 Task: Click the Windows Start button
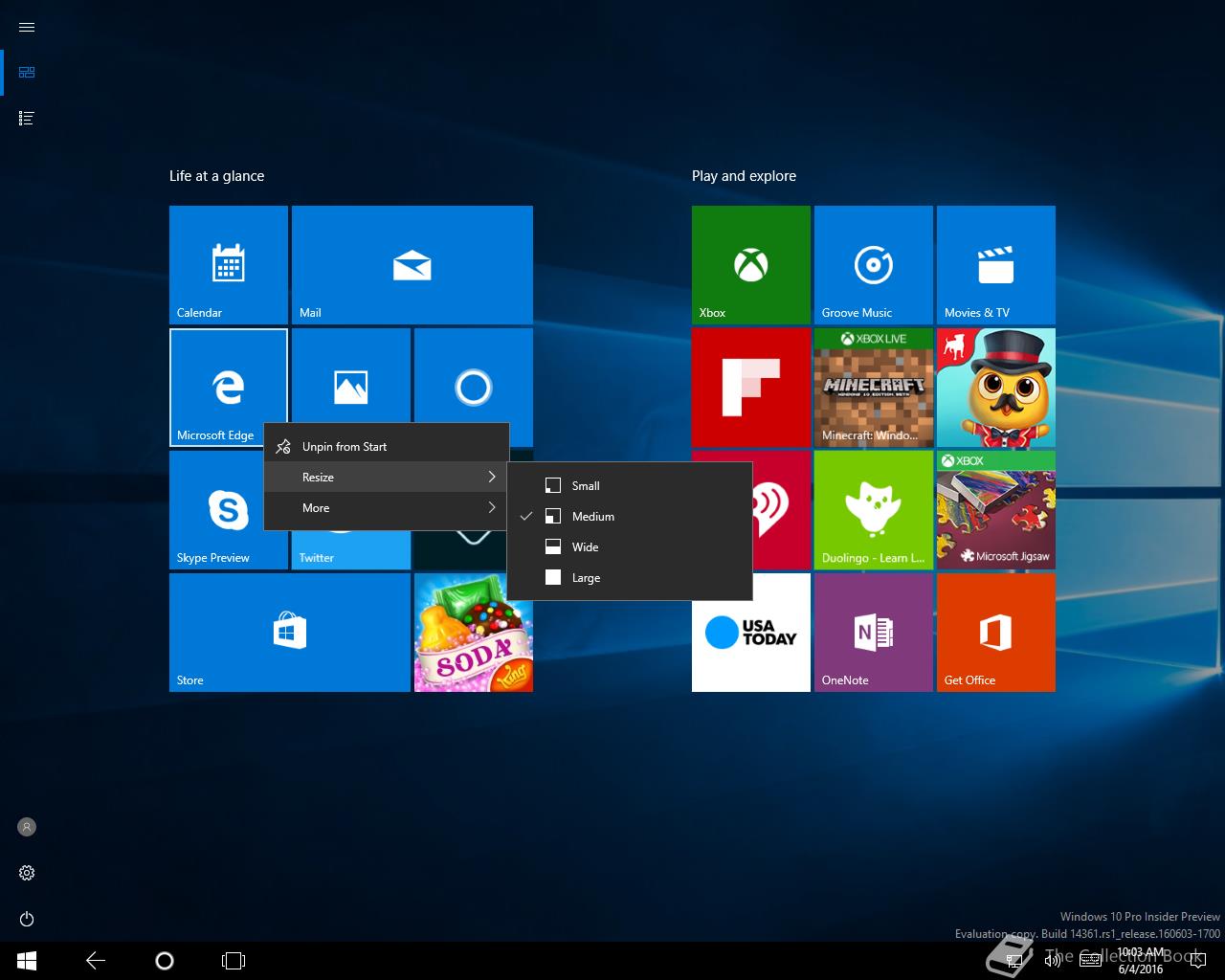tap(27, 961)
